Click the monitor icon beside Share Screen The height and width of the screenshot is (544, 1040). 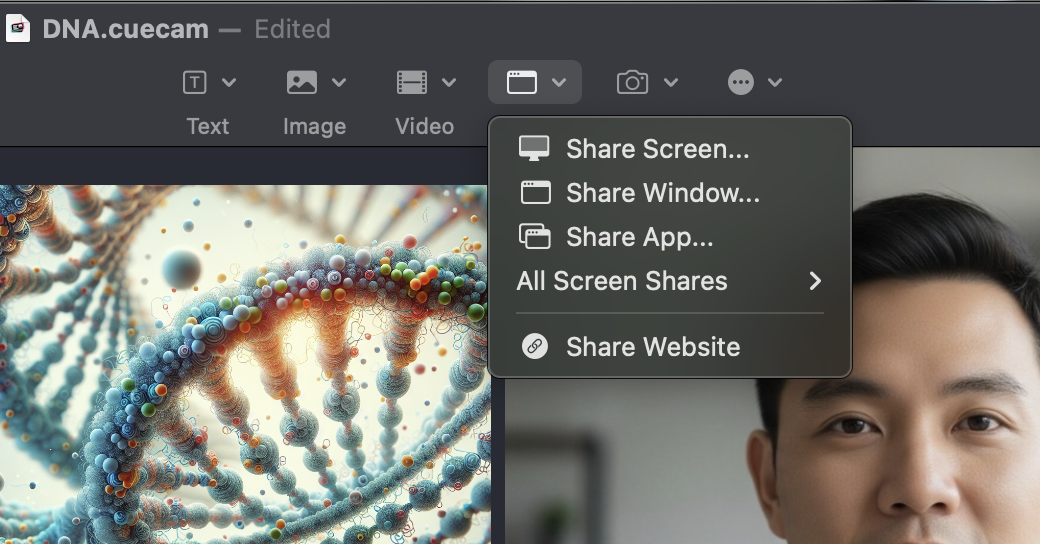[534, 149]
